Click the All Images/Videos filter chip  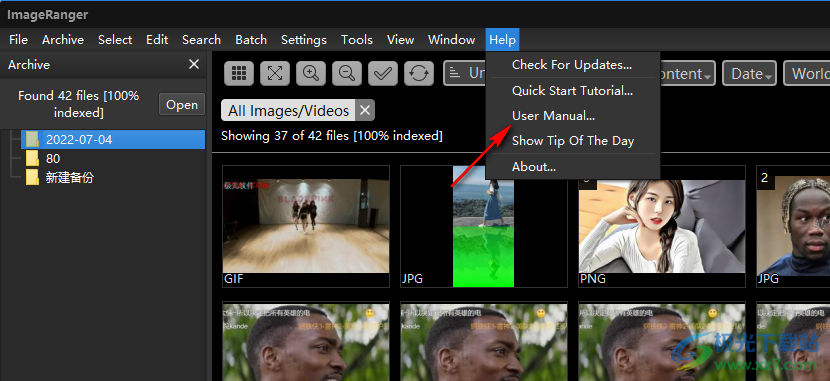click(x=288, y=110)
